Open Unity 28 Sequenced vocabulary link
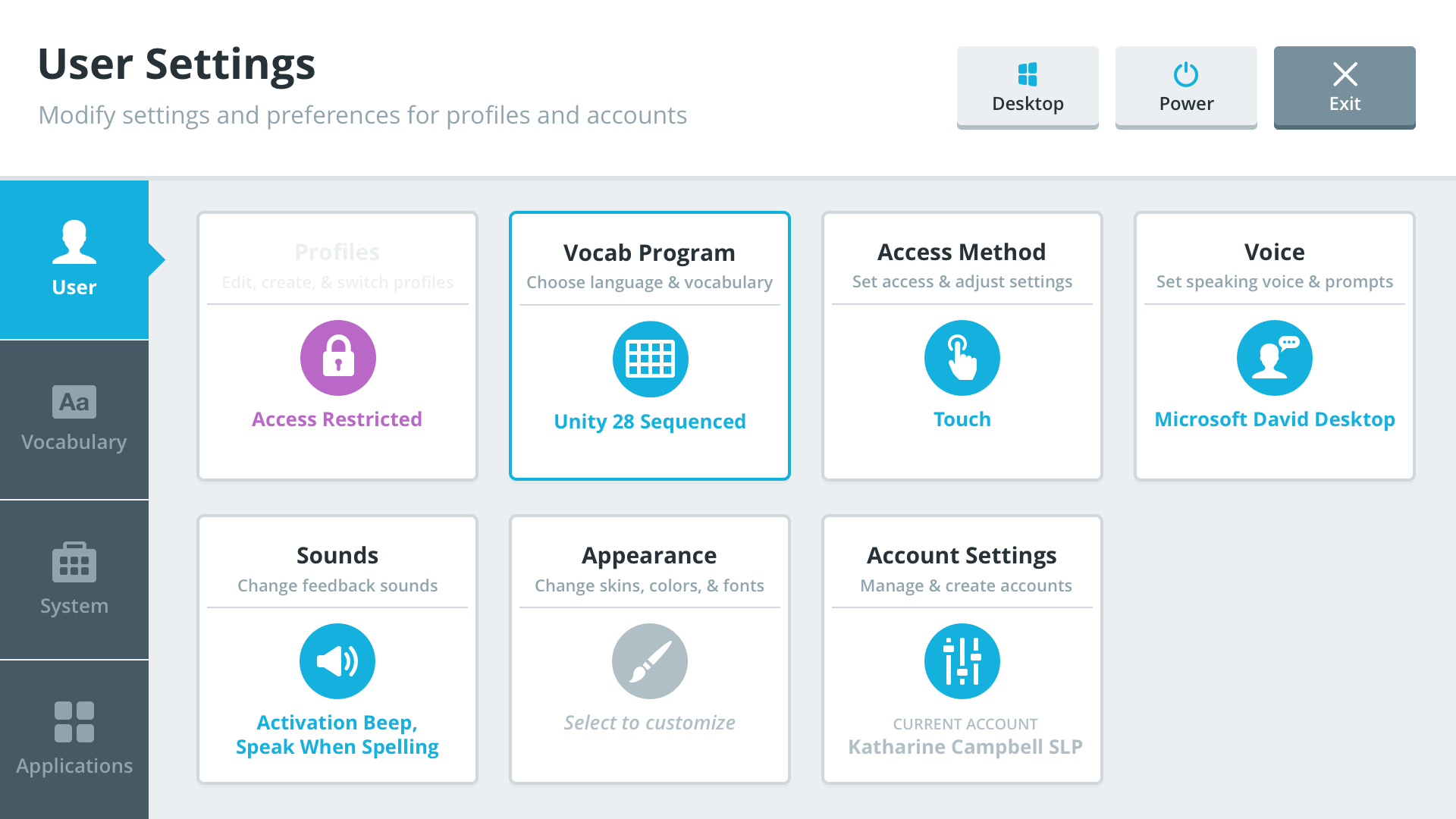This screenshot has width=1456, height=819. pos(650,422)
